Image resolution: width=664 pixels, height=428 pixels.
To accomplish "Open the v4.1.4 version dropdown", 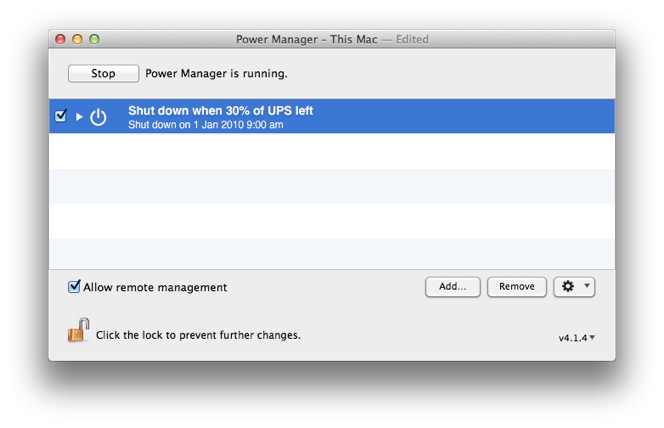I will [577, 338].
